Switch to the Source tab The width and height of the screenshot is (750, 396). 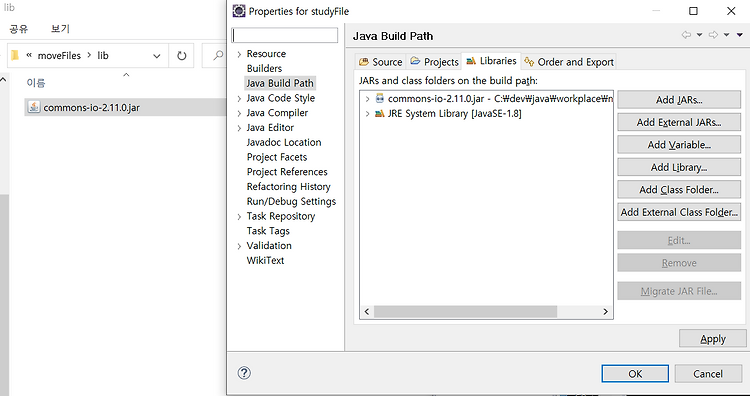(381, 62)
